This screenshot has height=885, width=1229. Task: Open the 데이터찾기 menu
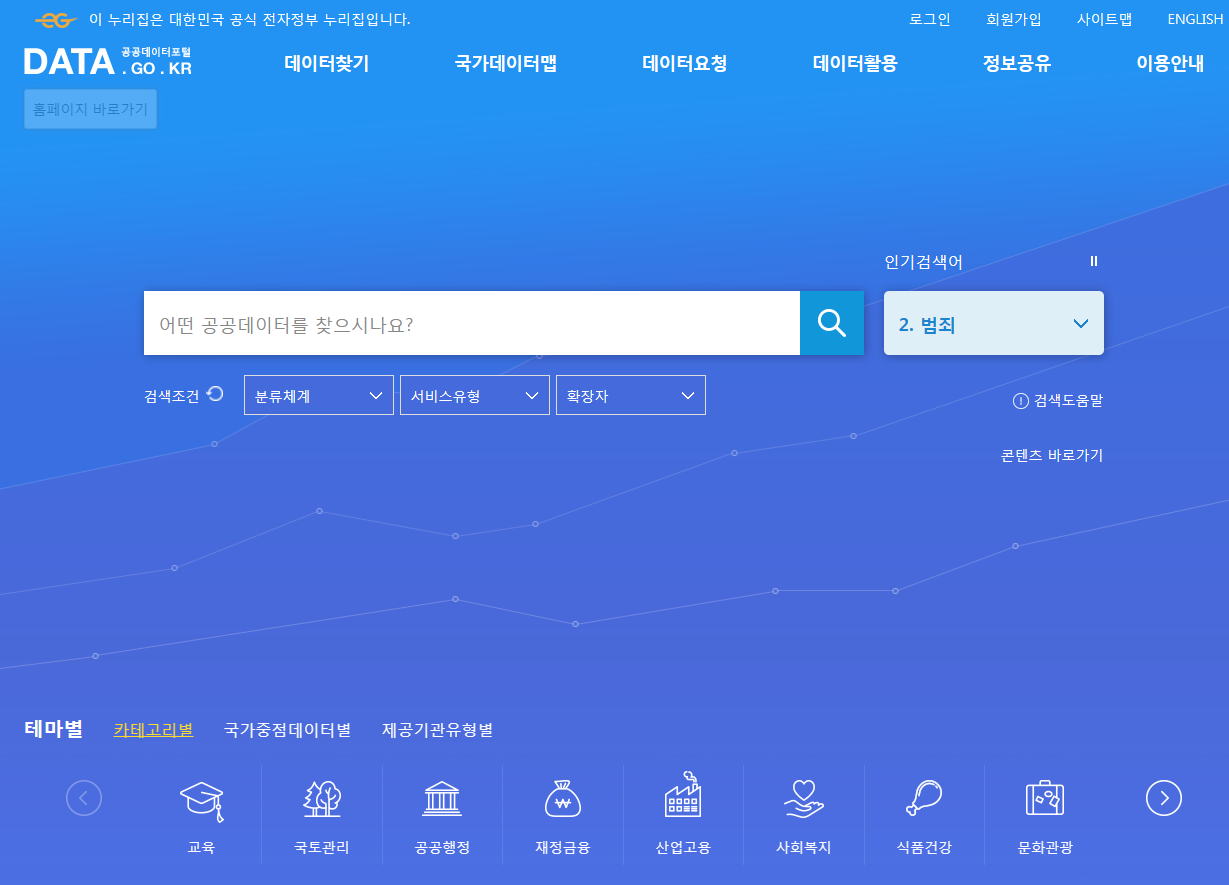pyautogui.click(x=327, y=64)
